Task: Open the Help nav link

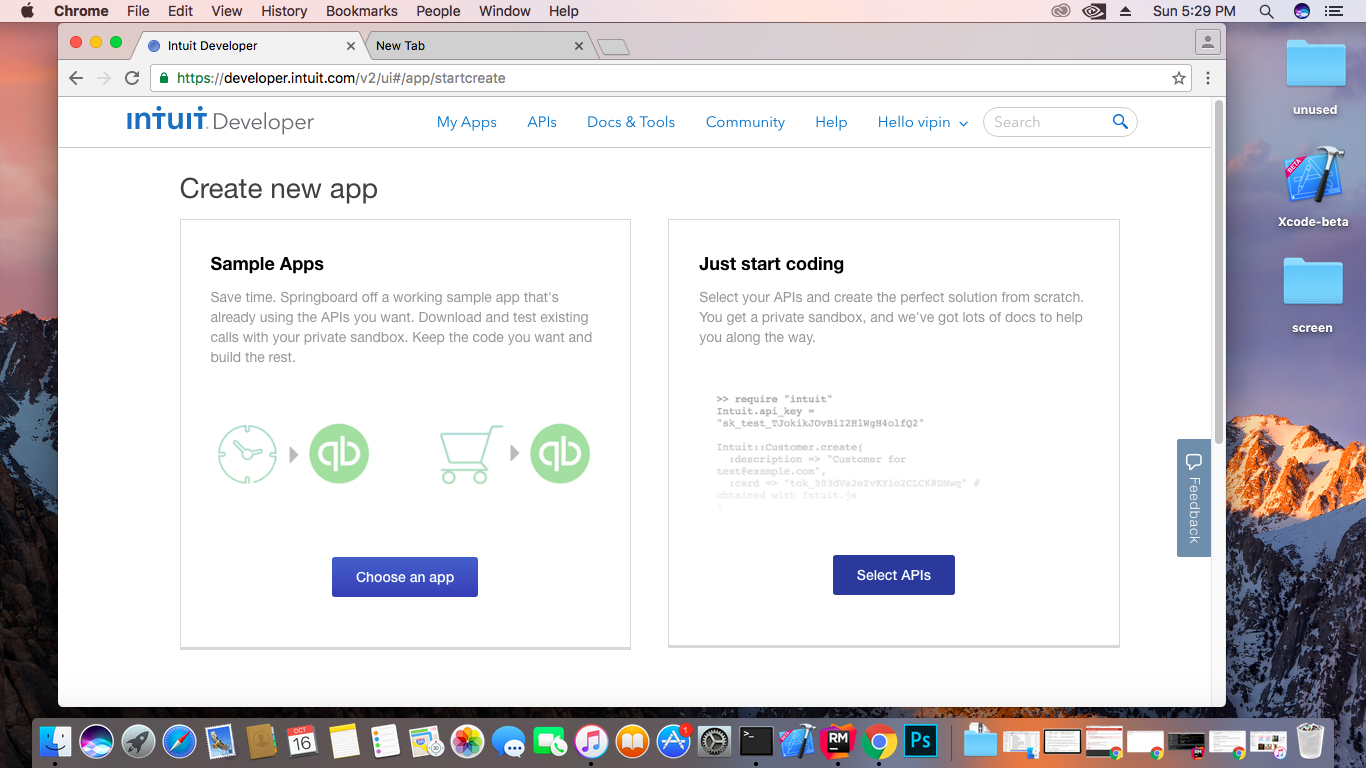Action: (831, 122)
